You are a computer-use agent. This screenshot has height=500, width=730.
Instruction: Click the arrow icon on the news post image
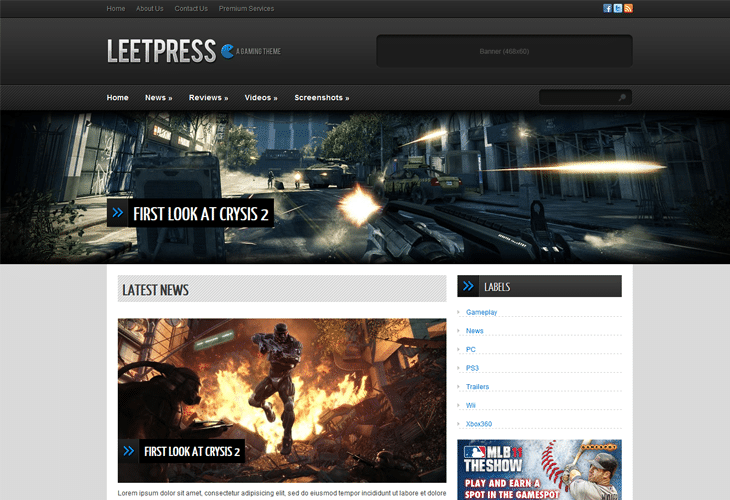[128, 451]
